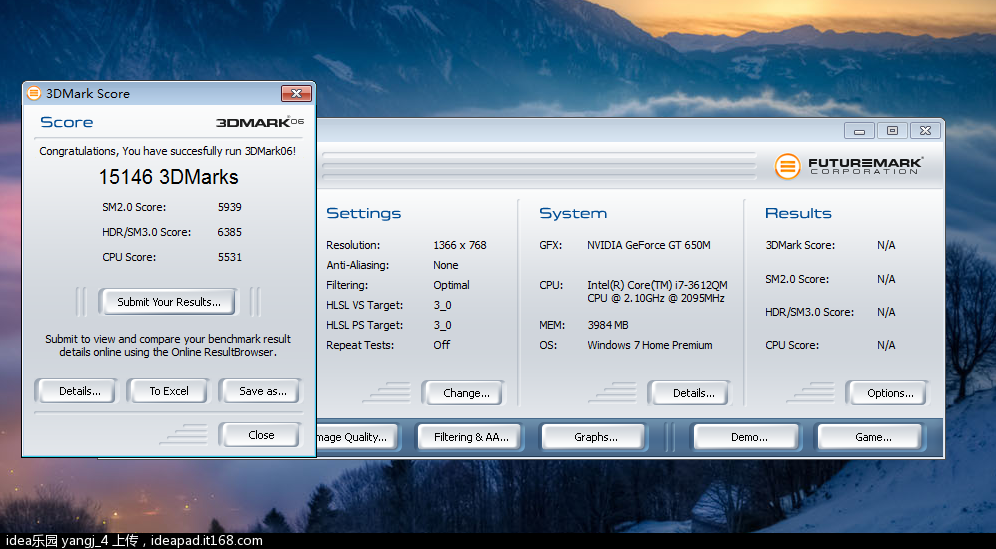Click the Change button under Settings

(466, 393)
